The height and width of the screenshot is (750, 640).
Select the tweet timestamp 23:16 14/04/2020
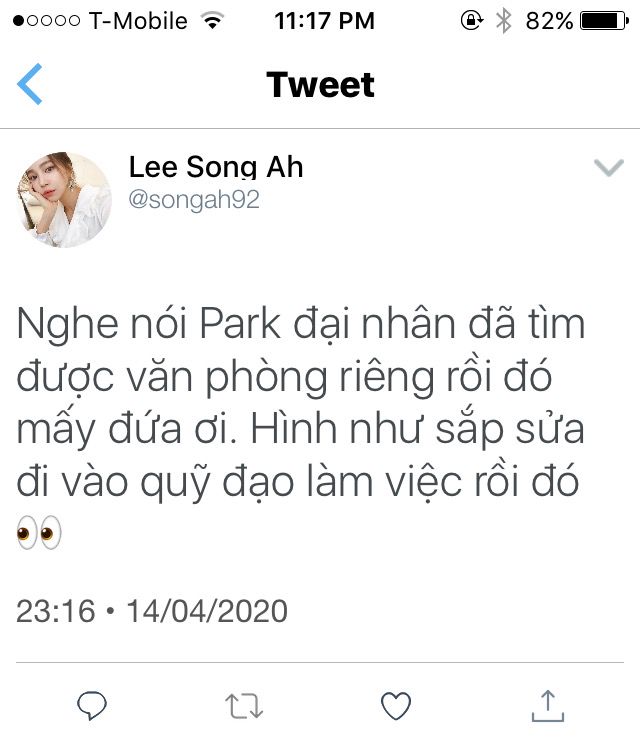152,611
